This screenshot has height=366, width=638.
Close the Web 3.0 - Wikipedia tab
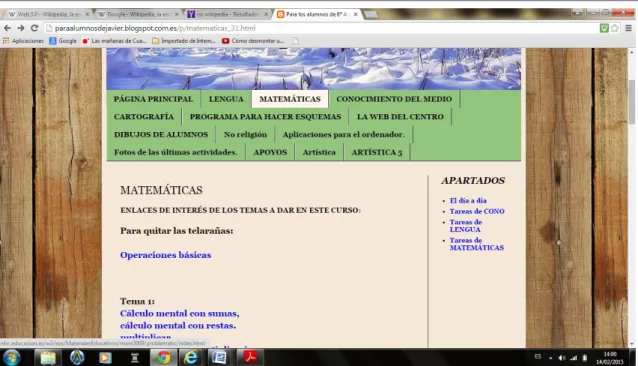[87, 14]
